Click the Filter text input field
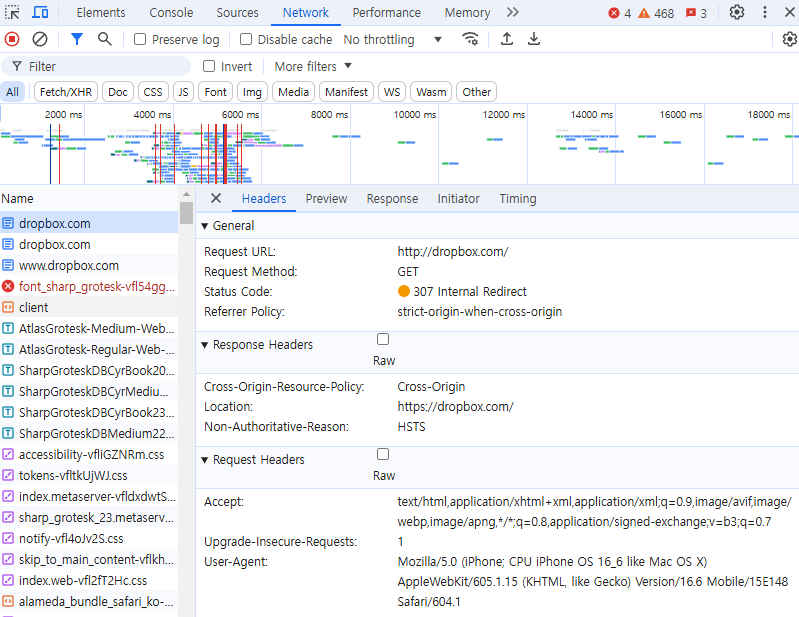Viewport: 799px width, 617px height. pyautogui.click(x=96, y=66)
